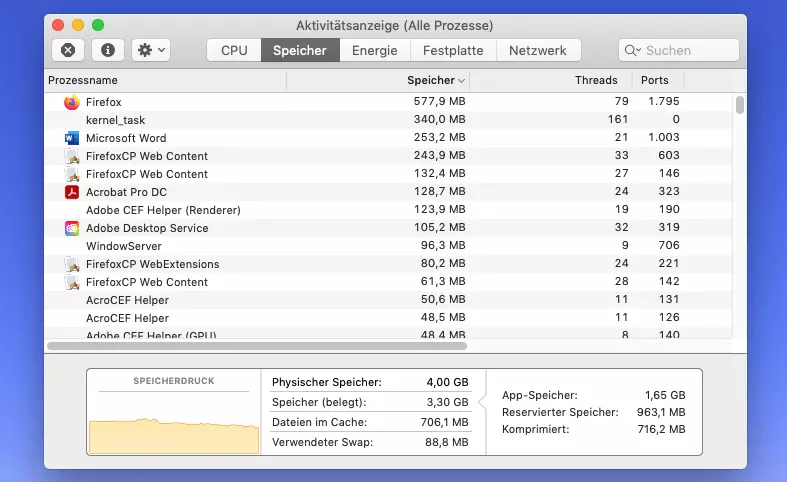This screenshot has width=787, height=482.
Task: Click icon of FirefoxCP Web Content 243,9 MB
Action: [x=72, y=156]
